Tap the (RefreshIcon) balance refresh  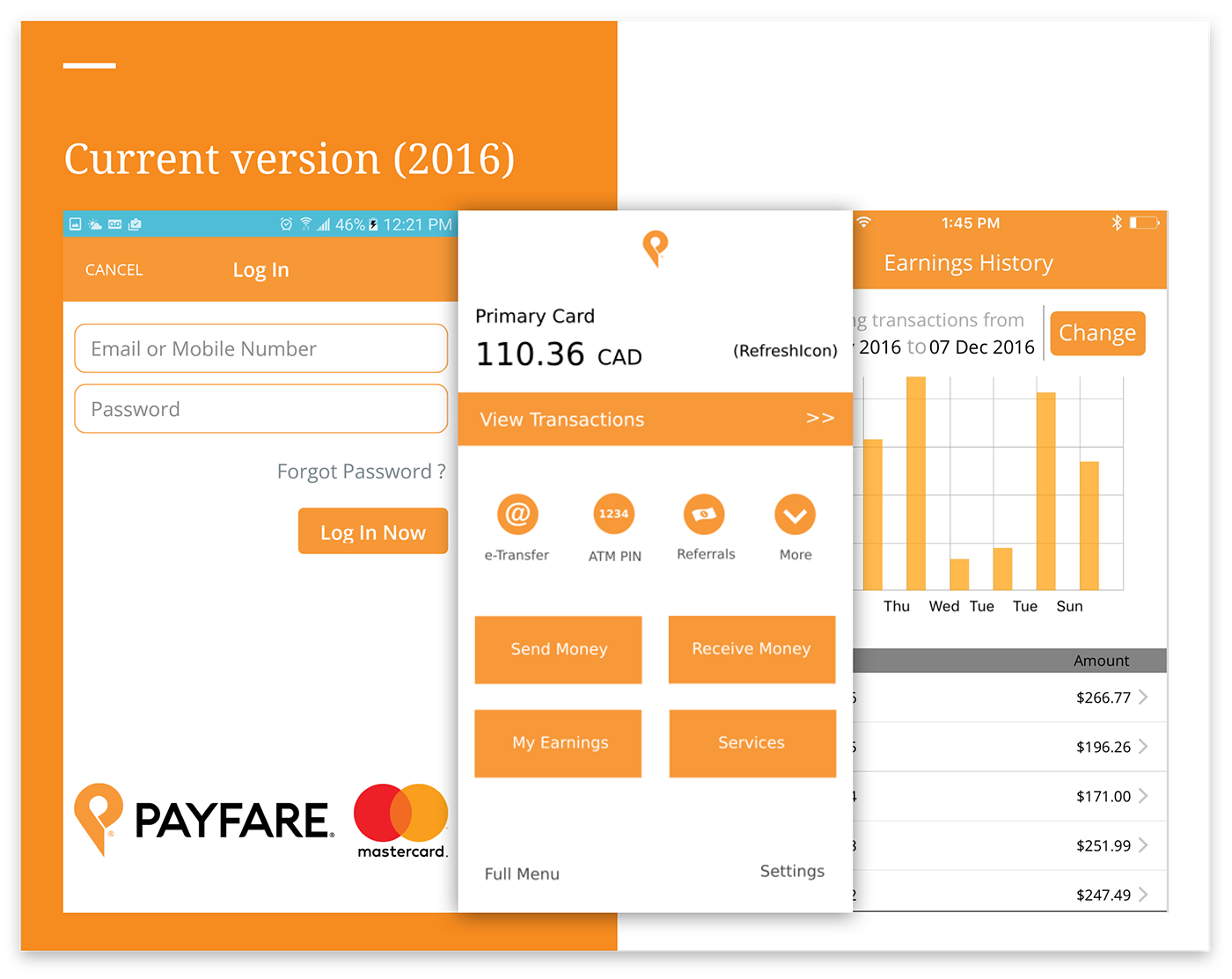785,351
